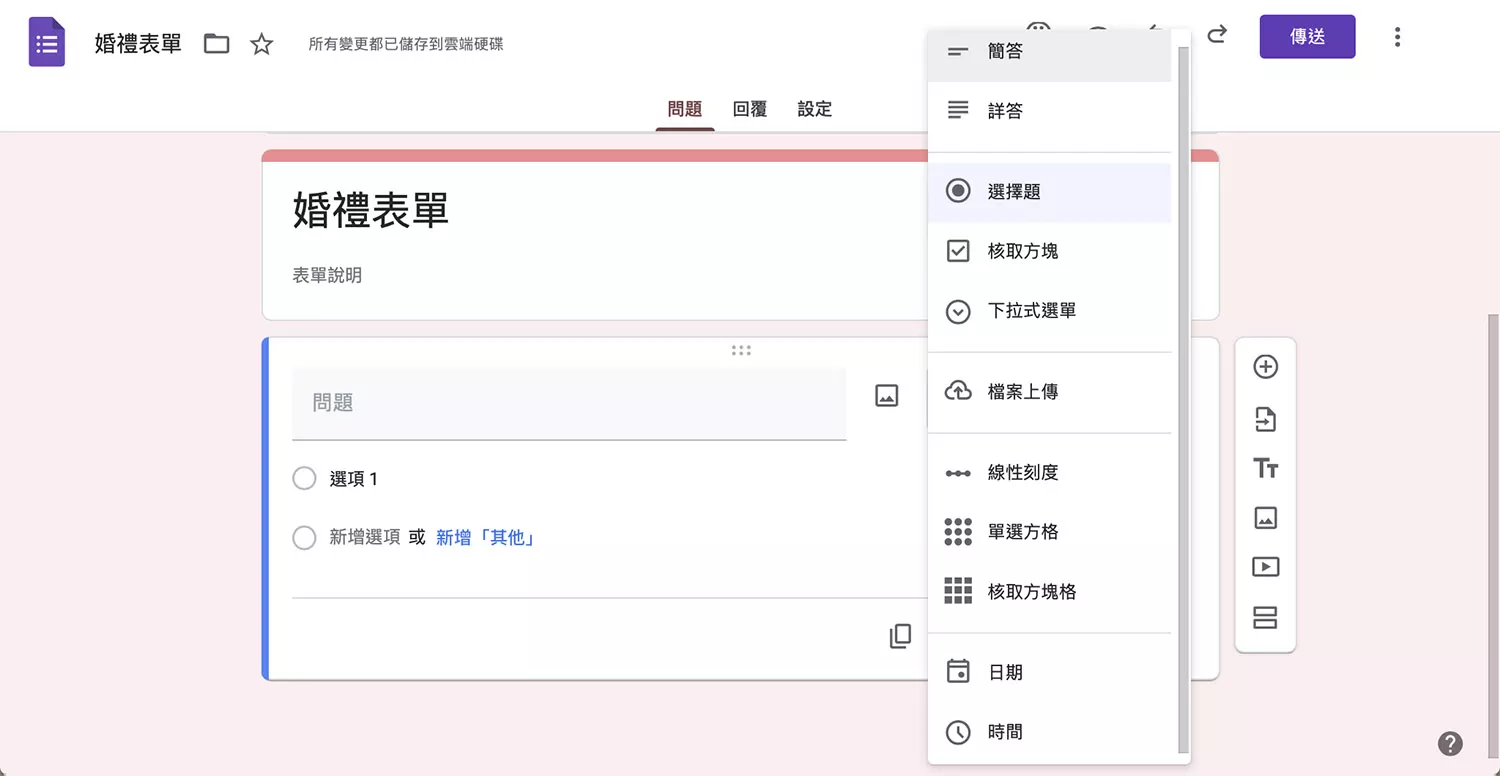Choose 核取方塊格 question type
The width and height of the screenshot is (1500, 776).
pyautogui.click(x=1049, y=592)
